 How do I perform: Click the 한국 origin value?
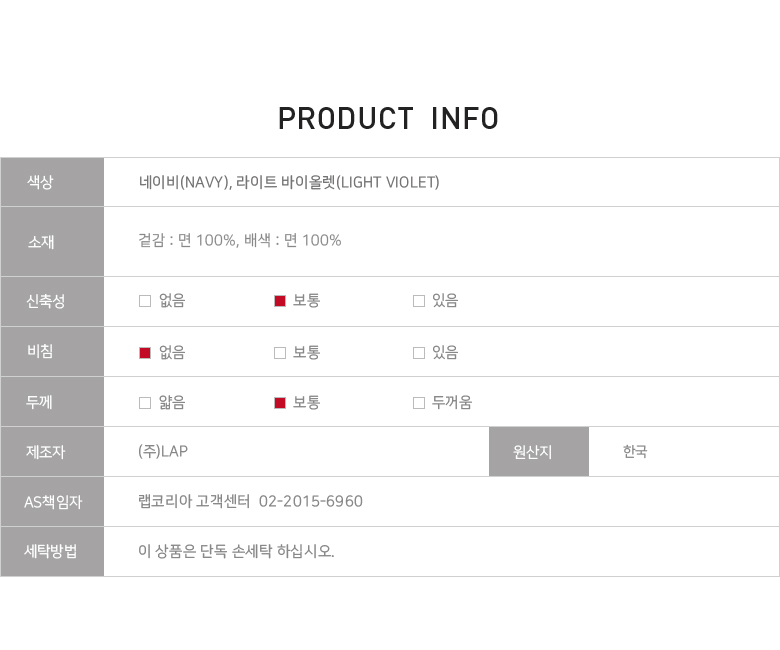(635, 452)
